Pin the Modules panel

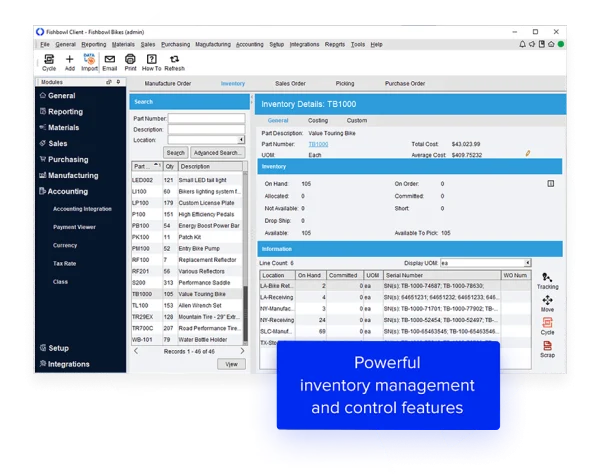pyautogui.click(x=118, y=82)
